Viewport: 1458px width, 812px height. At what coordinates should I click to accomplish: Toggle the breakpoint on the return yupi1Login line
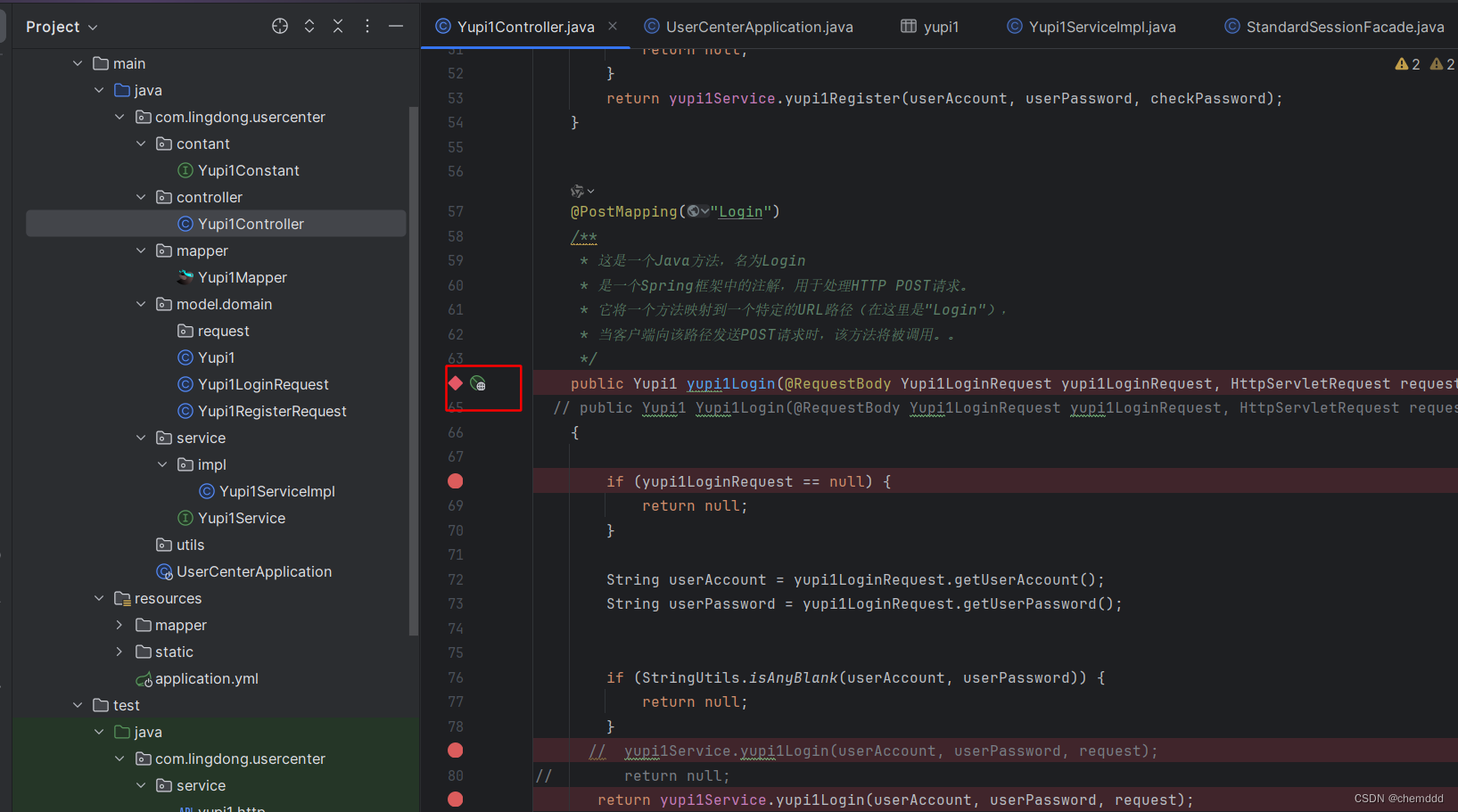coord(455,800)
